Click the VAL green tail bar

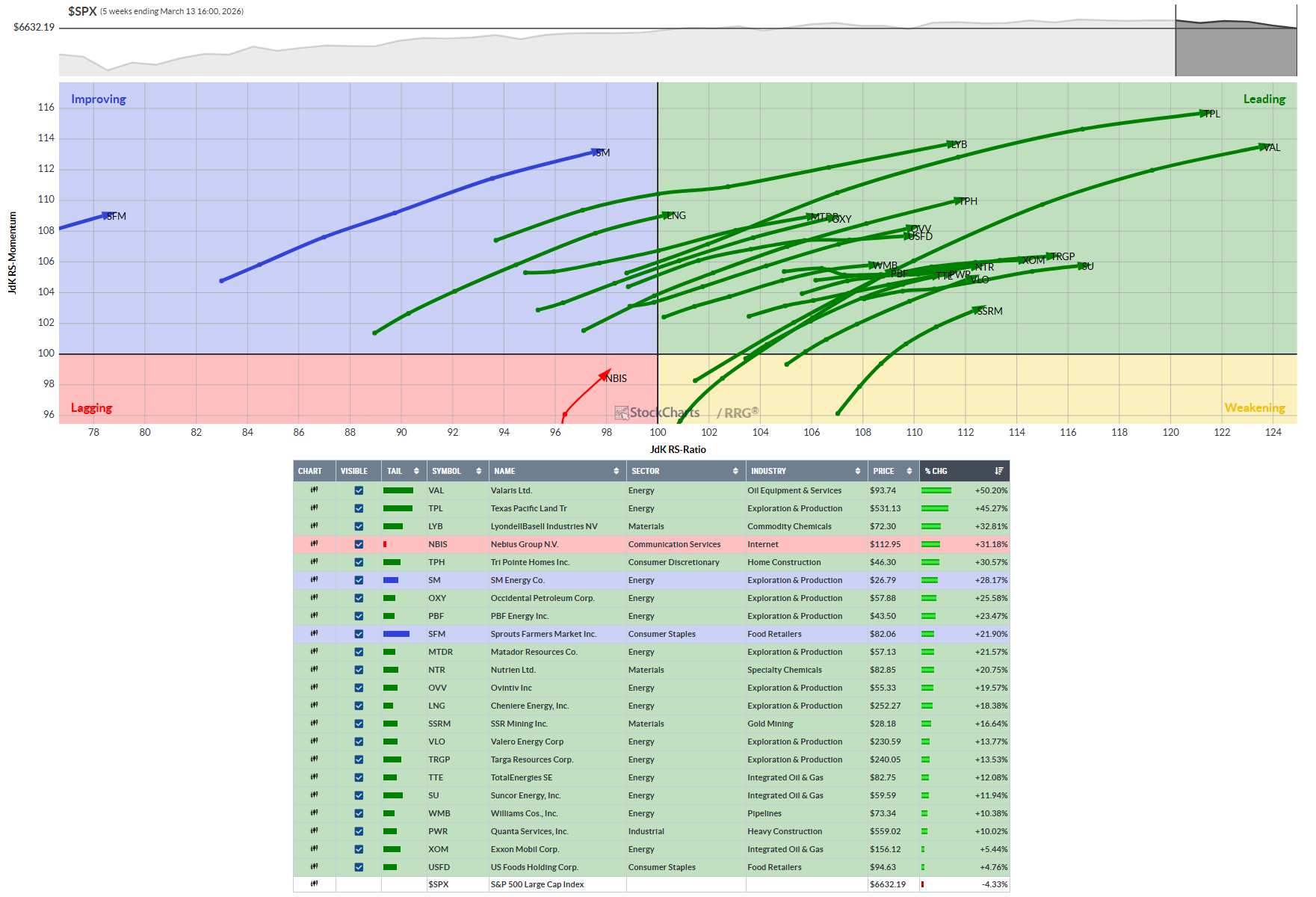coord(398,490)
